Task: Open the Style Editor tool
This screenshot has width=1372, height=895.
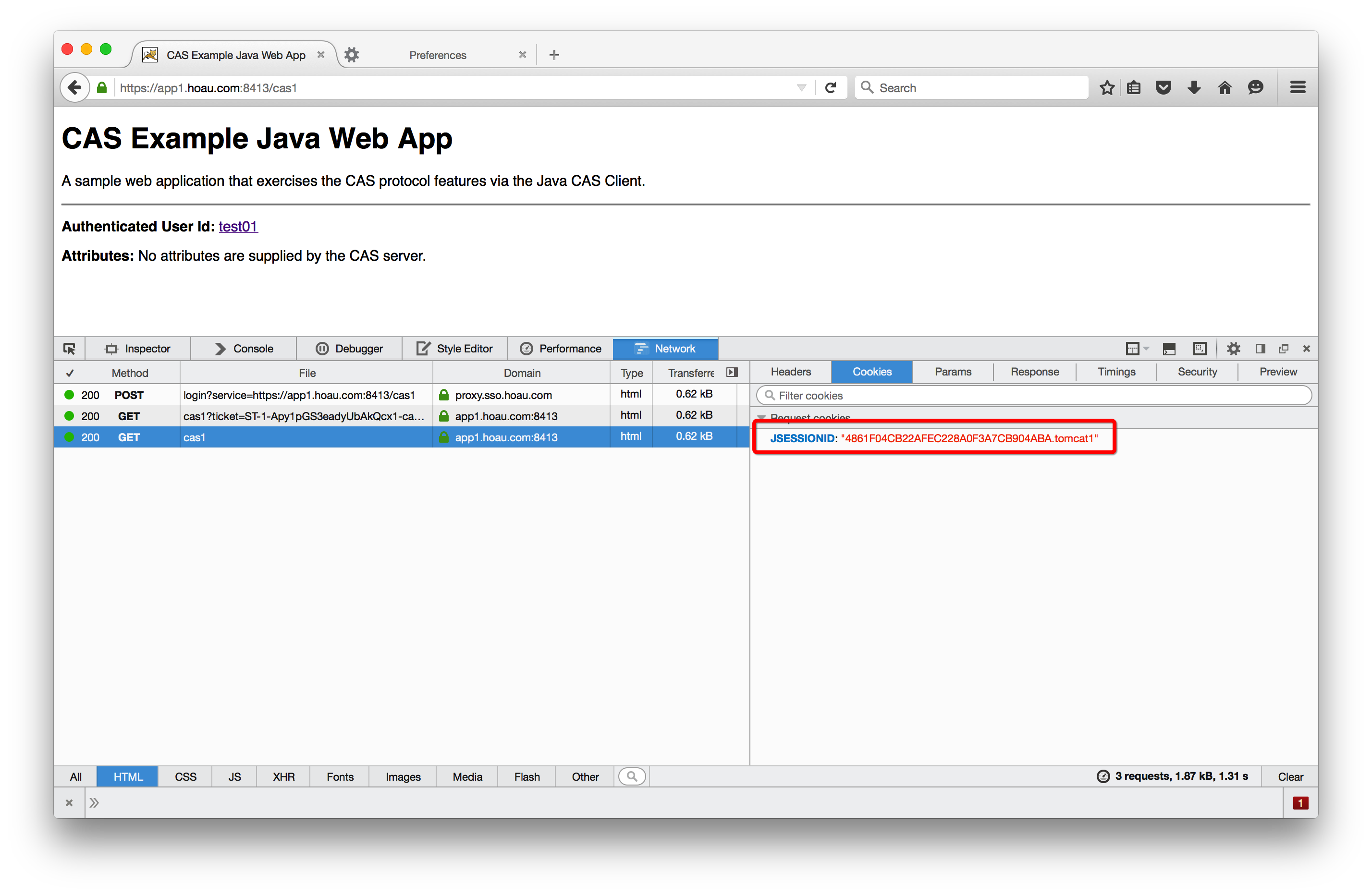Action: pos(455,349)
